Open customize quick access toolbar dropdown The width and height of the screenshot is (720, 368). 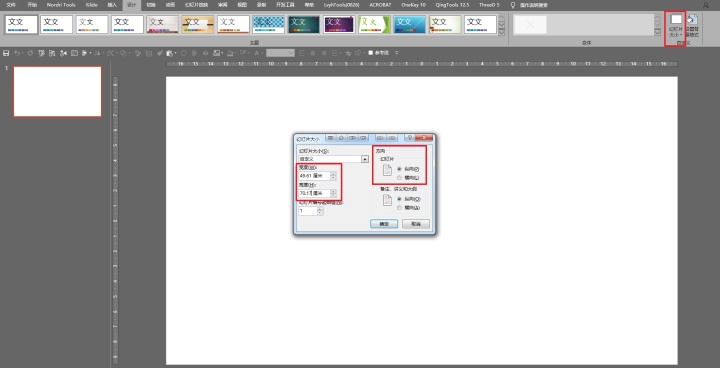point(397,53)
